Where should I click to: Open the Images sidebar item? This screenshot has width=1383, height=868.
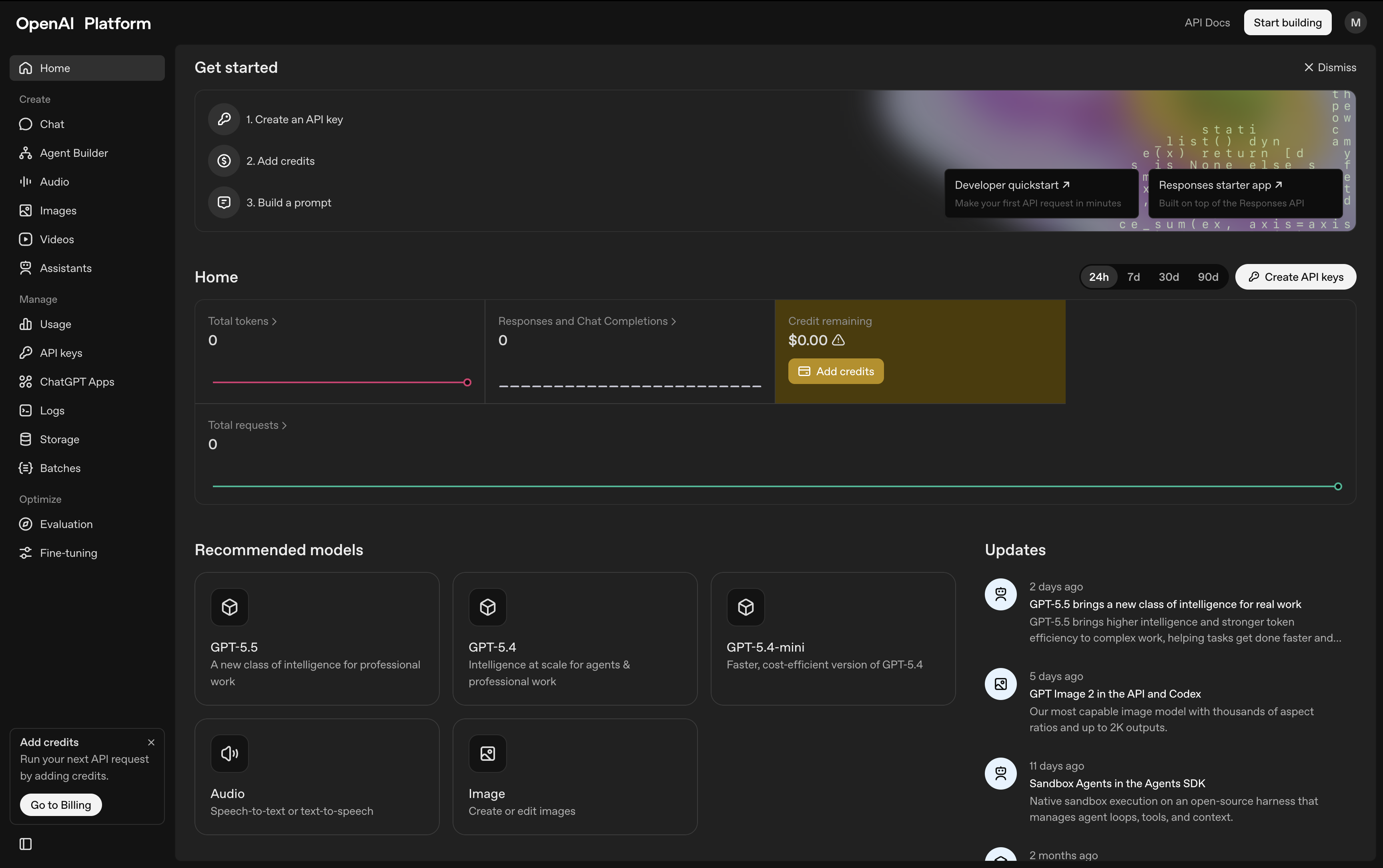click(x=87, y=211)
